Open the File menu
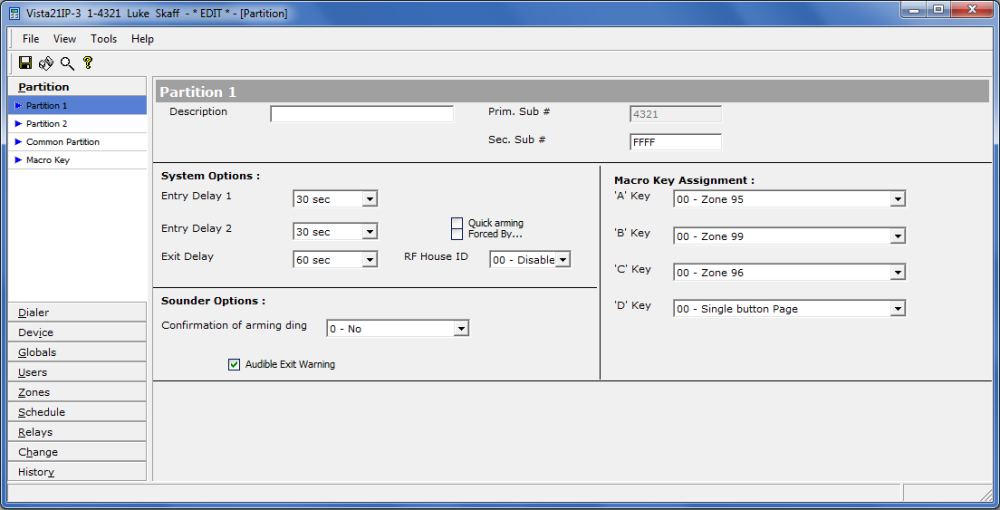 31,39
